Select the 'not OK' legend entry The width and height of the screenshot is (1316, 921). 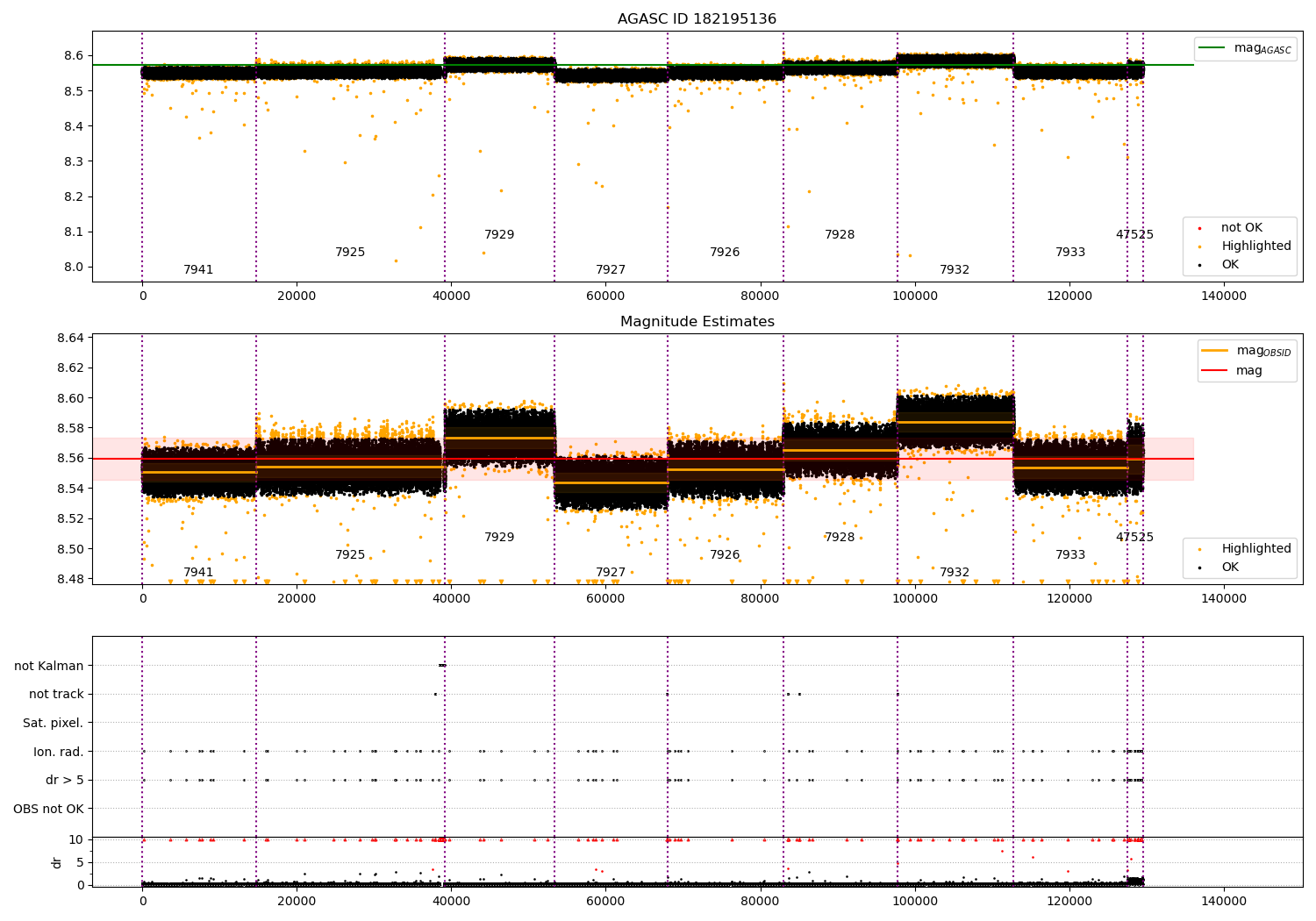[x=1241, y=228]
